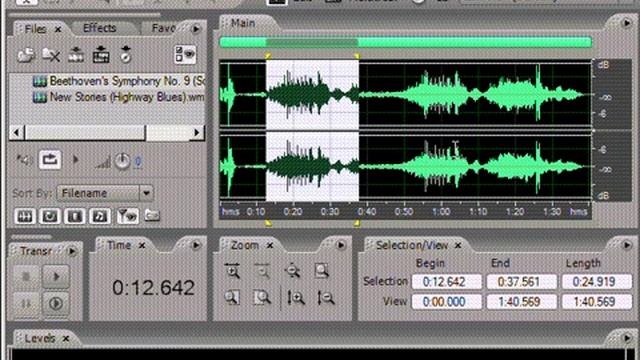Switch to the Favorites tab
The width and height of the screenshot is (640, 360).
[x=163, y=28]
